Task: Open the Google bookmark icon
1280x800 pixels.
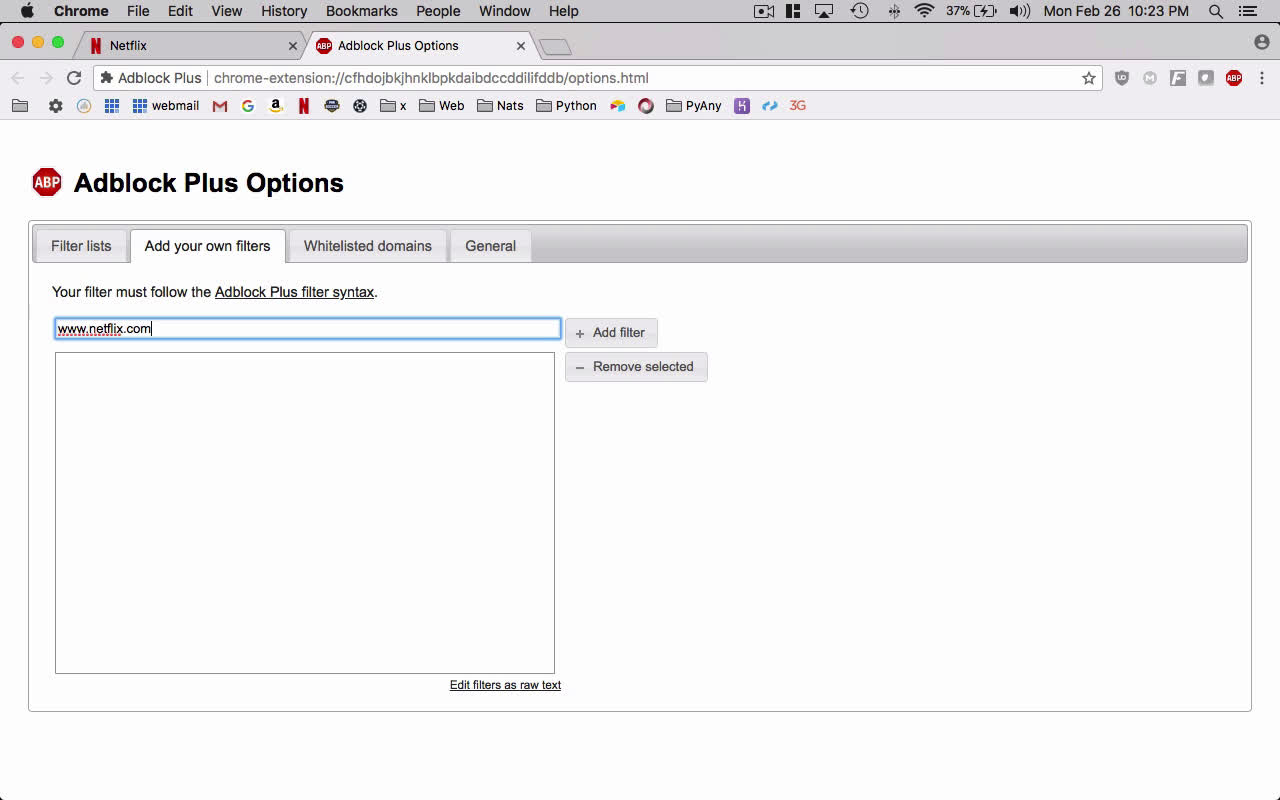Action: pos(248,106)
